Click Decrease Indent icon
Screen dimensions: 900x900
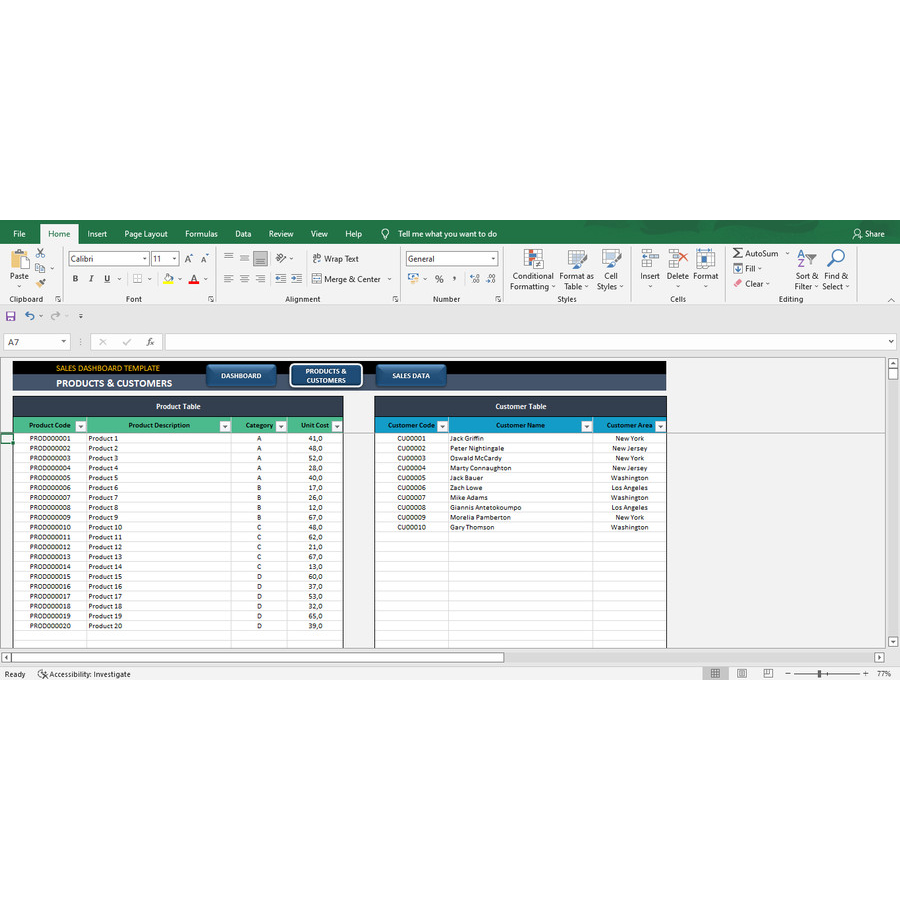[x=281, y=279]
